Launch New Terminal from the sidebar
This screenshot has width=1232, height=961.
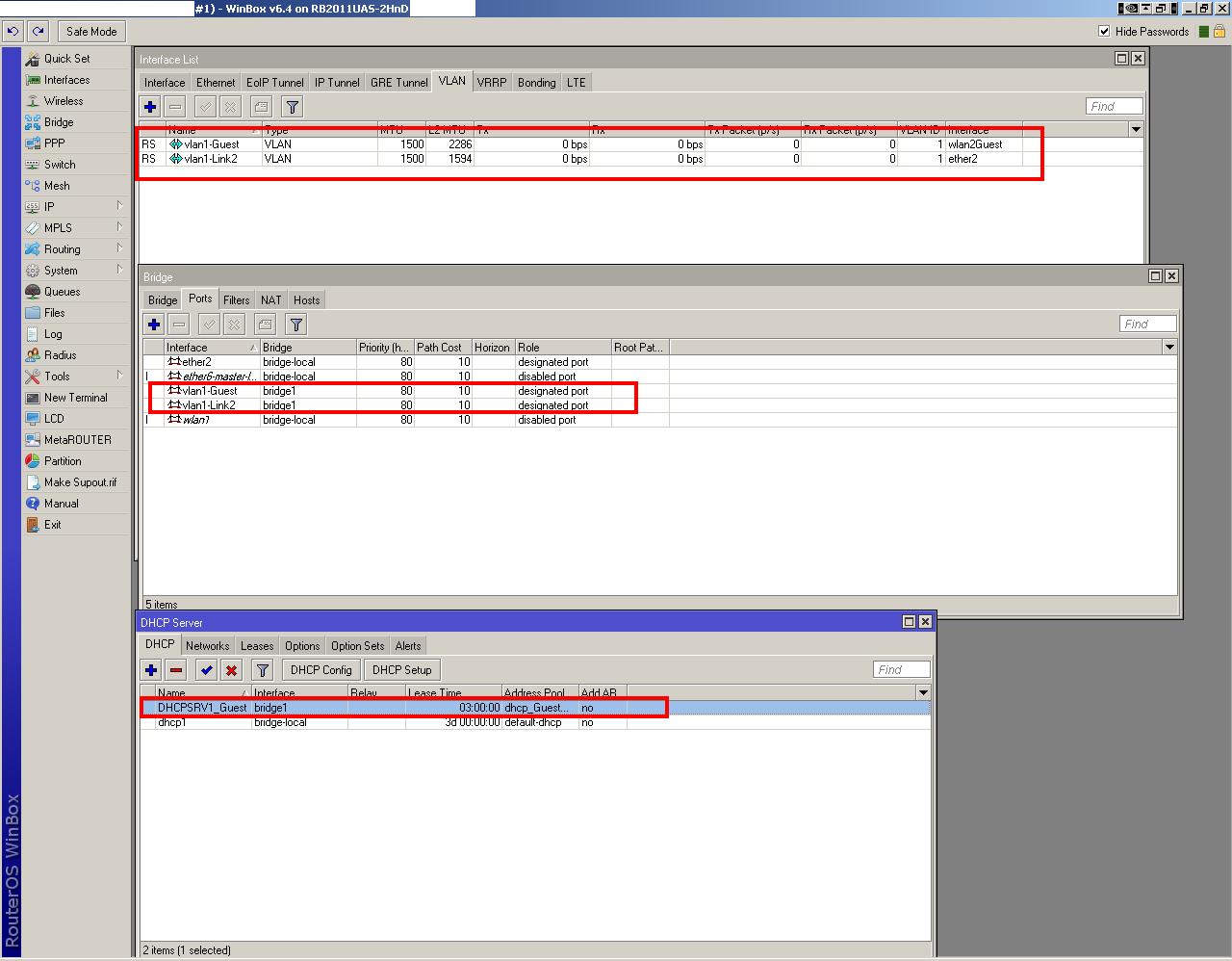[75, 398]
